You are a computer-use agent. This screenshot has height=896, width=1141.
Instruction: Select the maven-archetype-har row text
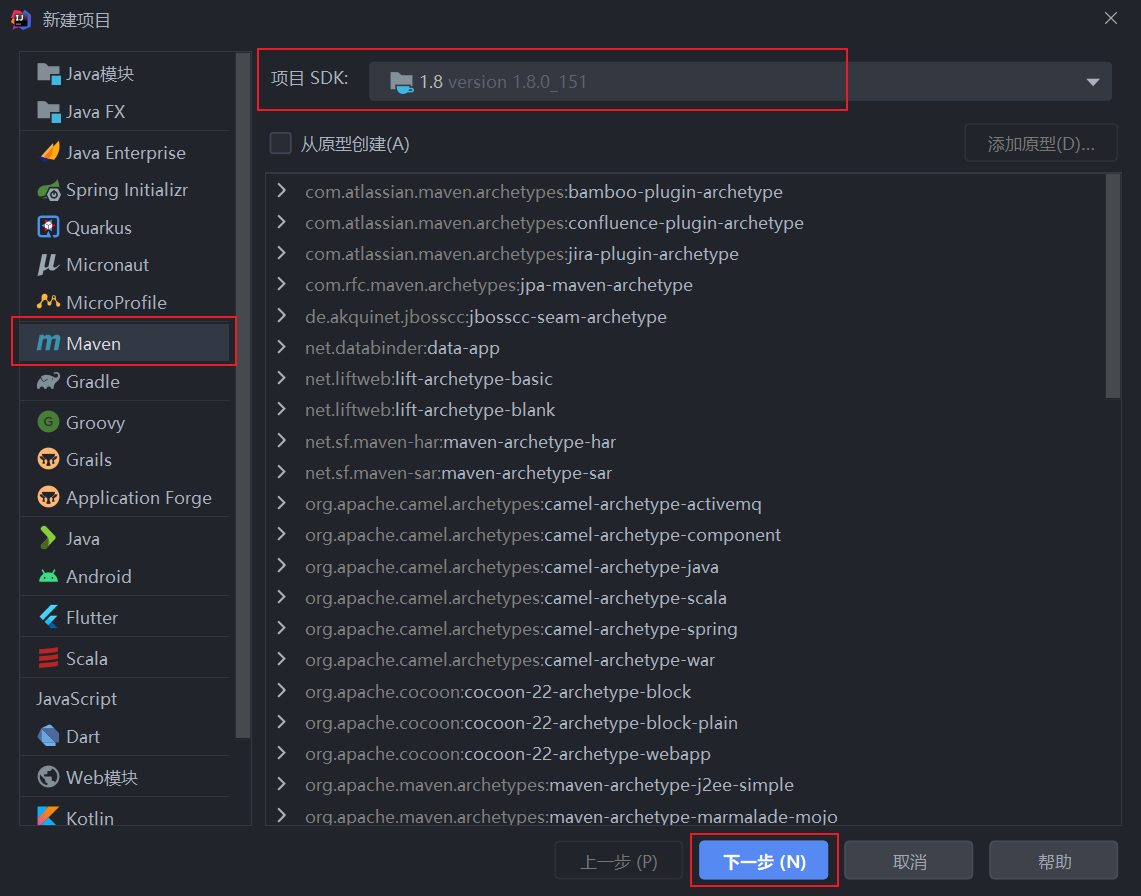click(461, 442)
